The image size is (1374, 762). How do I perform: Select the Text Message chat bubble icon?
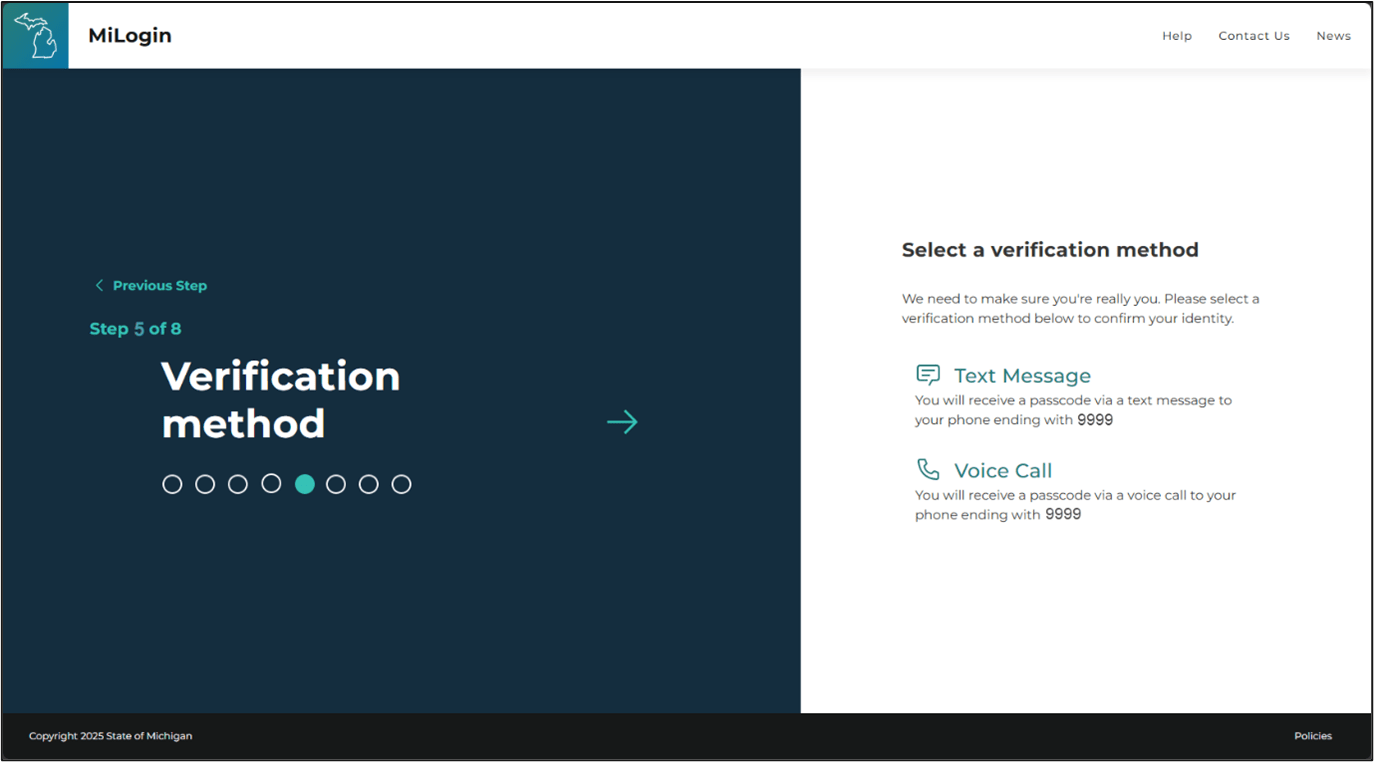[x=928, y=374]
